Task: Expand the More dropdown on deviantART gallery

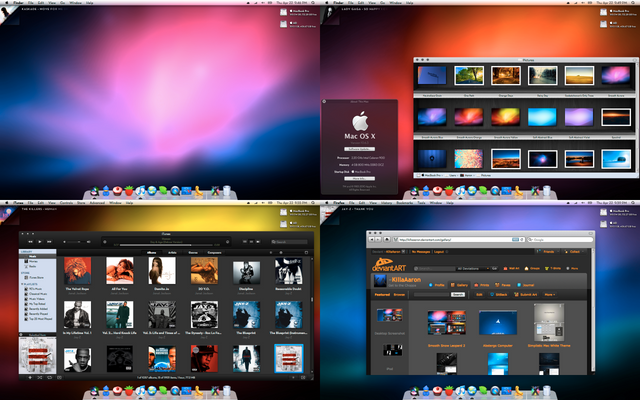Action: [x=549, y=295]
